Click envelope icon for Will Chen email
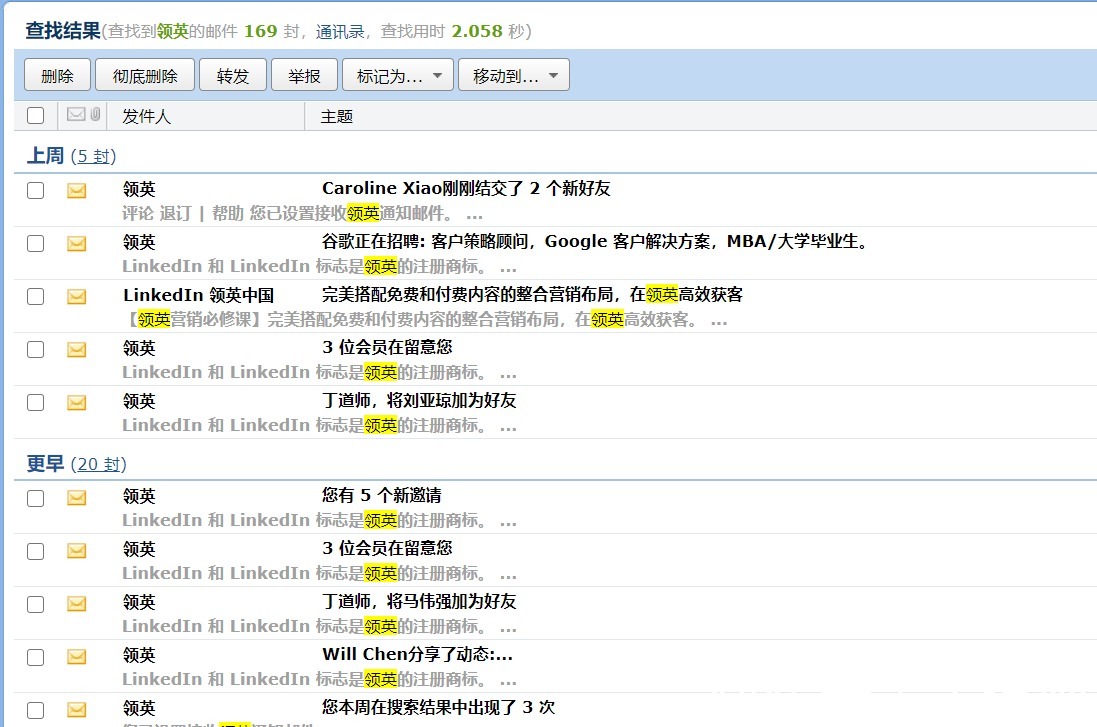The height and width of the screenshot is (727, 1097). (76, 656)
